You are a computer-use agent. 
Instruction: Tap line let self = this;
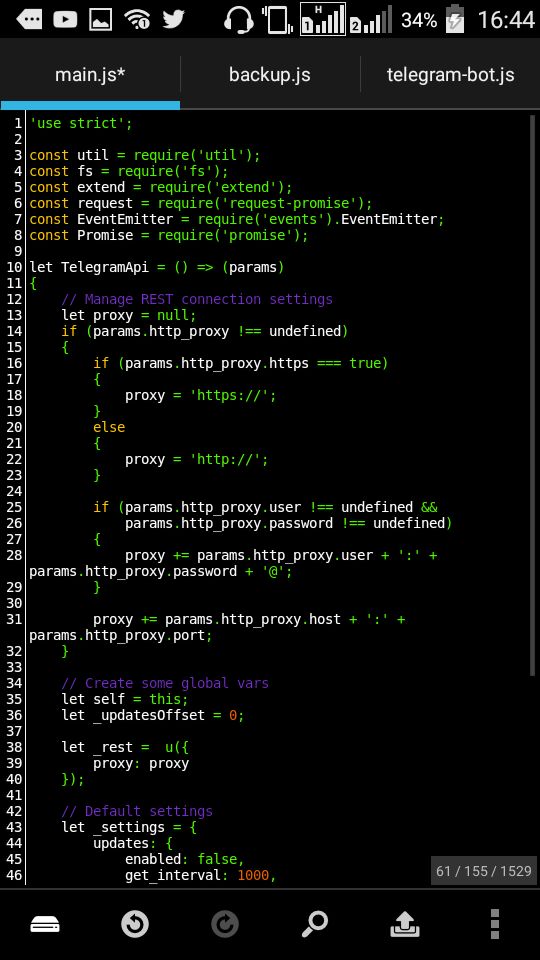(x=125, y=699)
